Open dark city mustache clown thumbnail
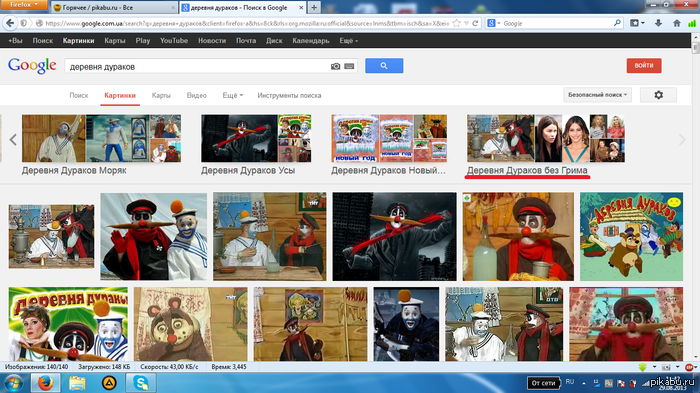The image size is (700, 393). click(395, 237)
